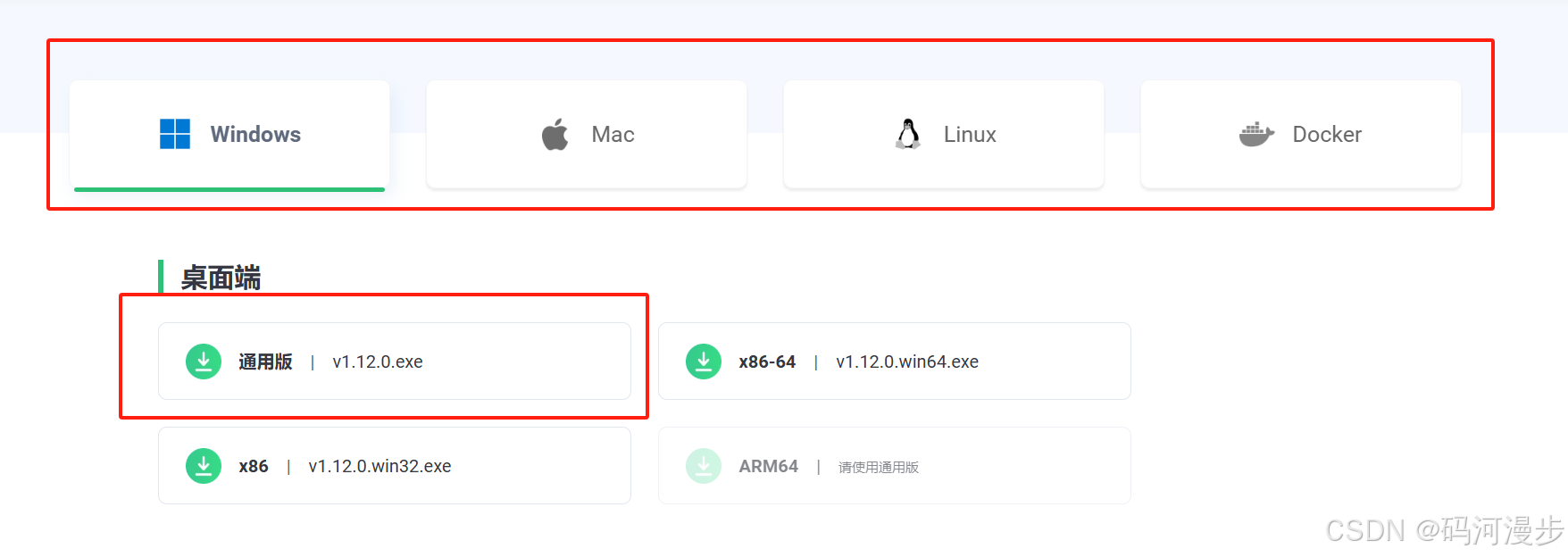Open the Linux downloads tab
1568x557 pixels.
coord(944,135)
